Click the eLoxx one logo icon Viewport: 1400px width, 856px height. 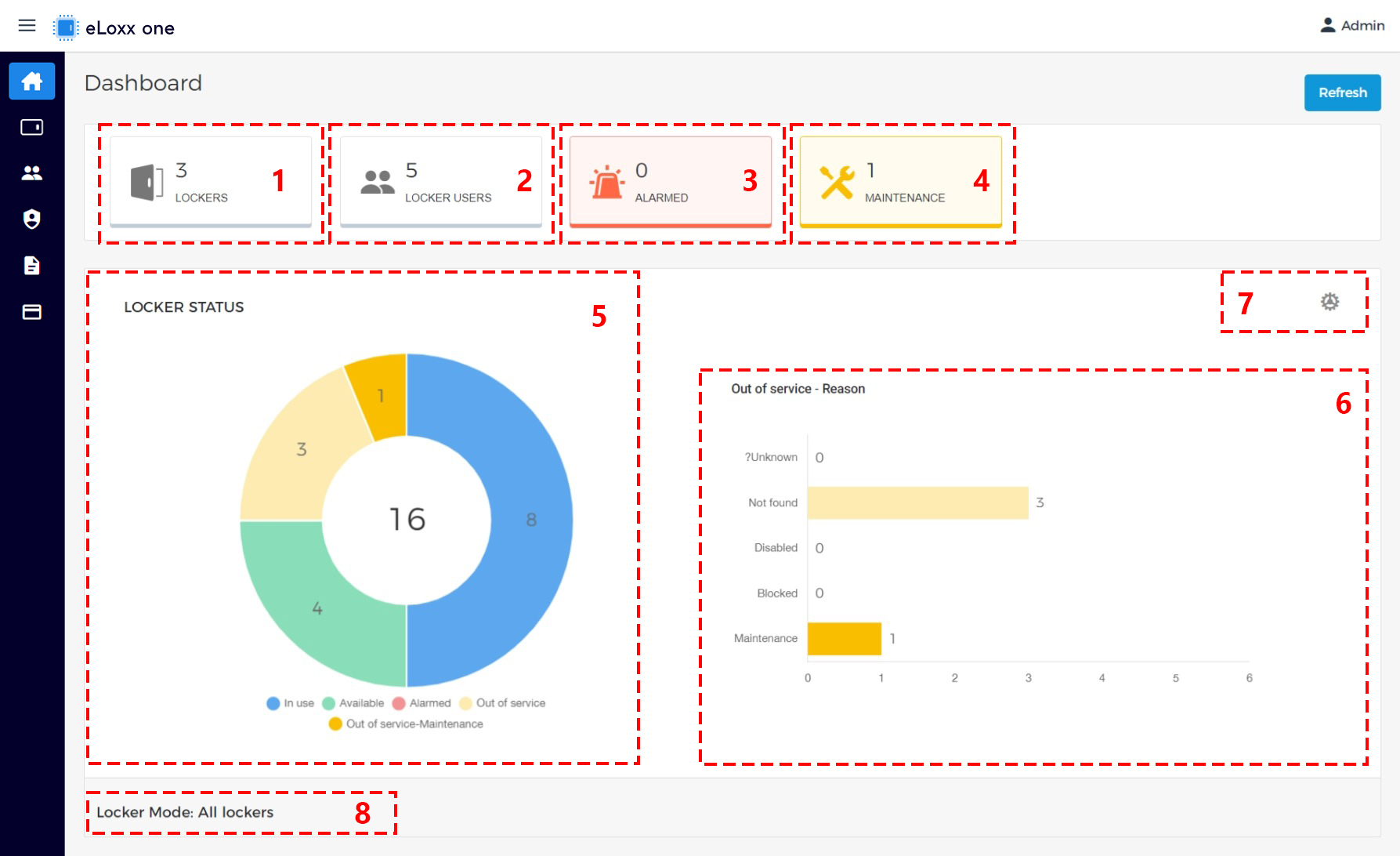[x=66, y=28]
